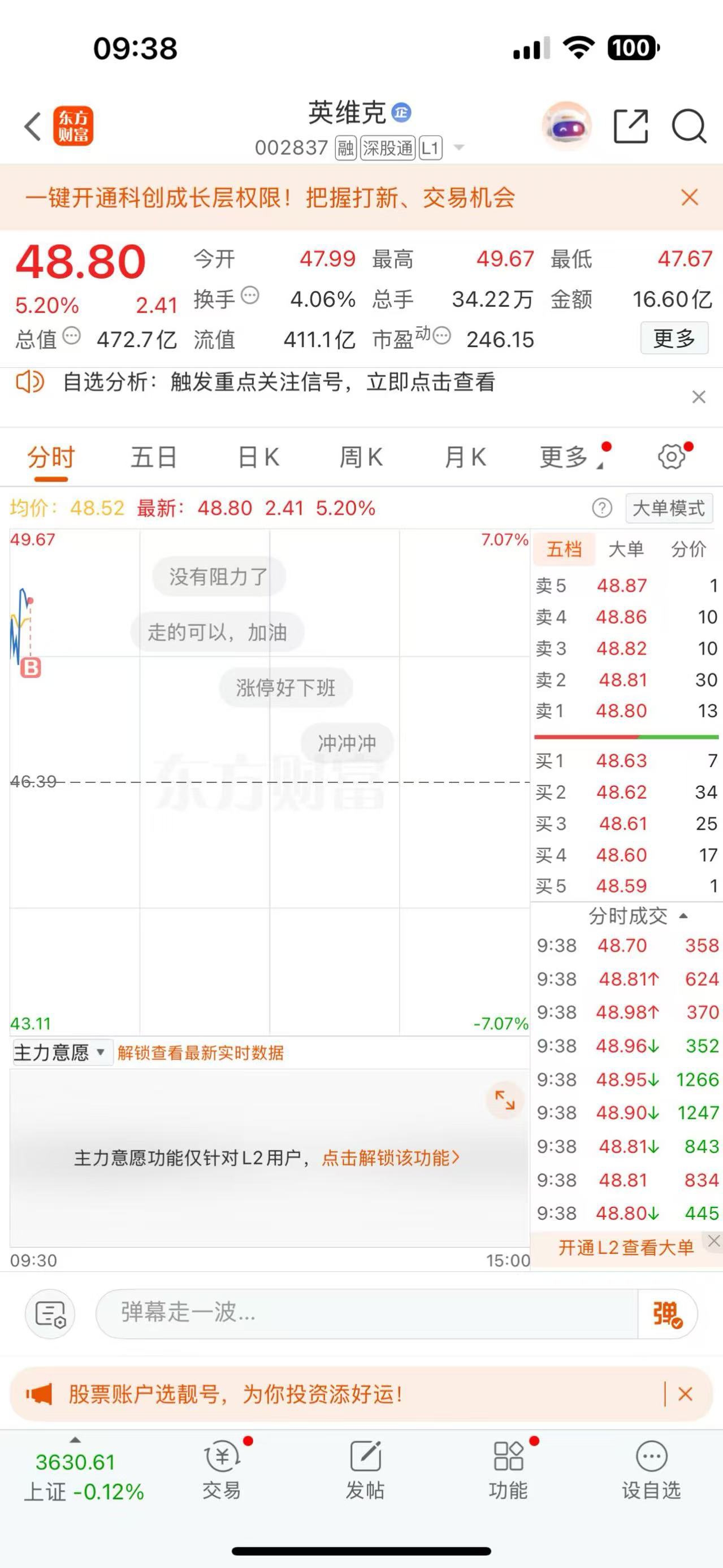This screenshot has width=723, height=1568.
Task: Tap 解锁查看最新实时数据 link
Action: tap(200, 1053)
